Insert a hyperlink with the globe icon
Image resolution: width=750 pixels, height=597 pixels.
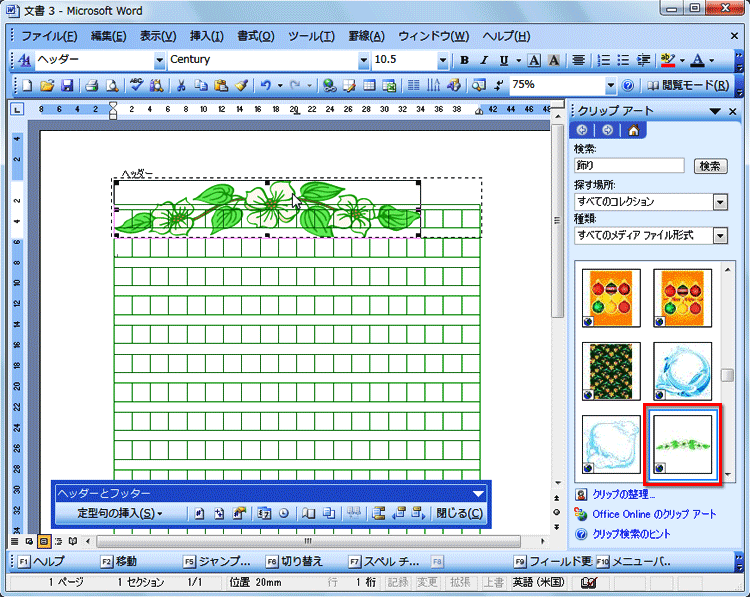click(329, 86)
